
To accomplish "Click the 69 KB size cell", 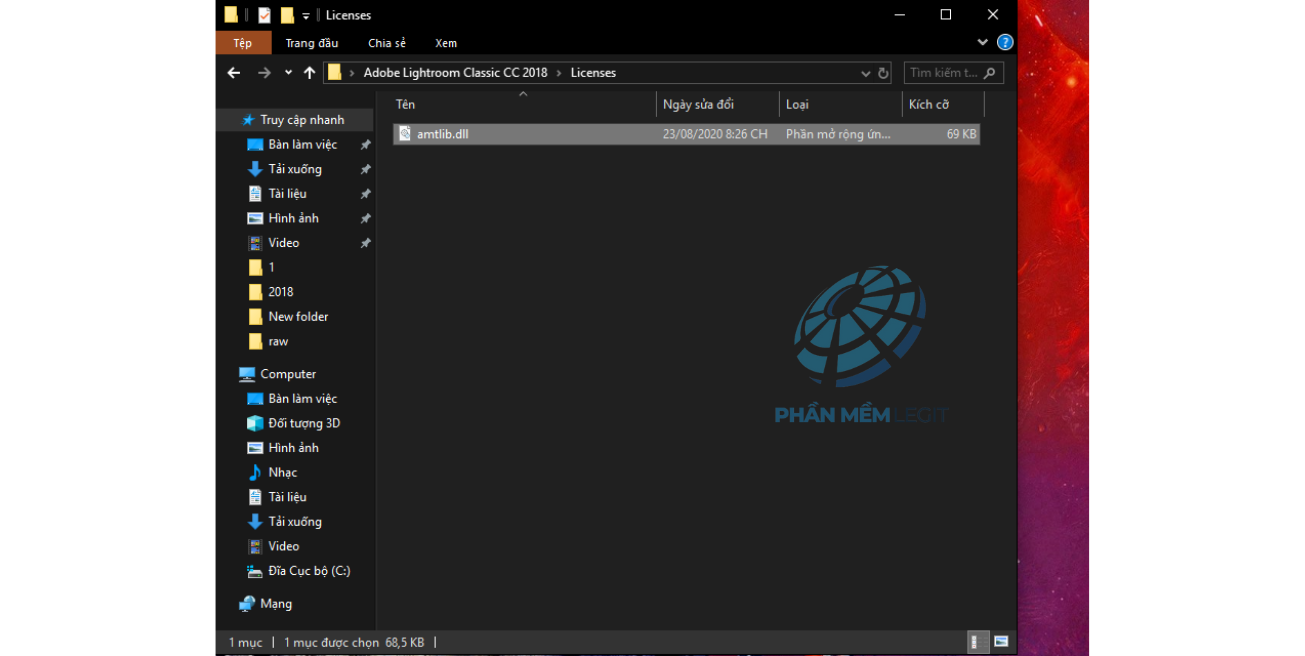I will (x=962, y=134).
